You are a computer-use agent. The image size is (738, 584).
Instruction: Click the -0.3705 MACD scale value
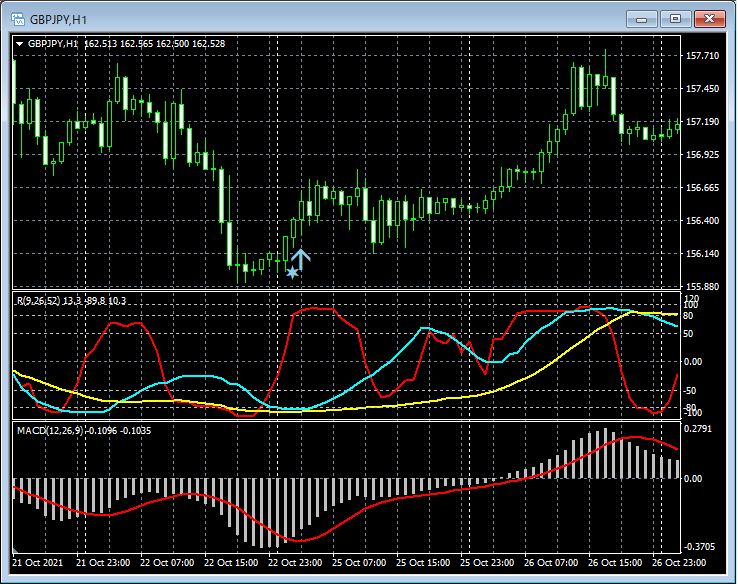701,547
